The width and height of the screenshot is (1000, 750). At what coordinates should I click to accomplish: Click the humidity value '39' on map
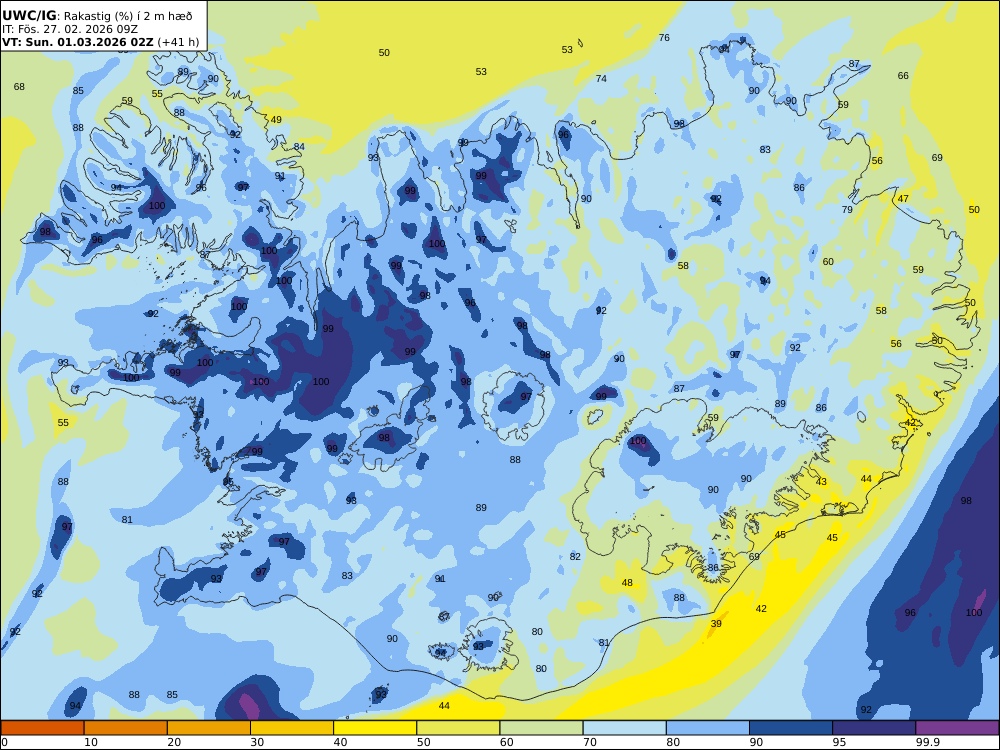(x=716, y=623)
